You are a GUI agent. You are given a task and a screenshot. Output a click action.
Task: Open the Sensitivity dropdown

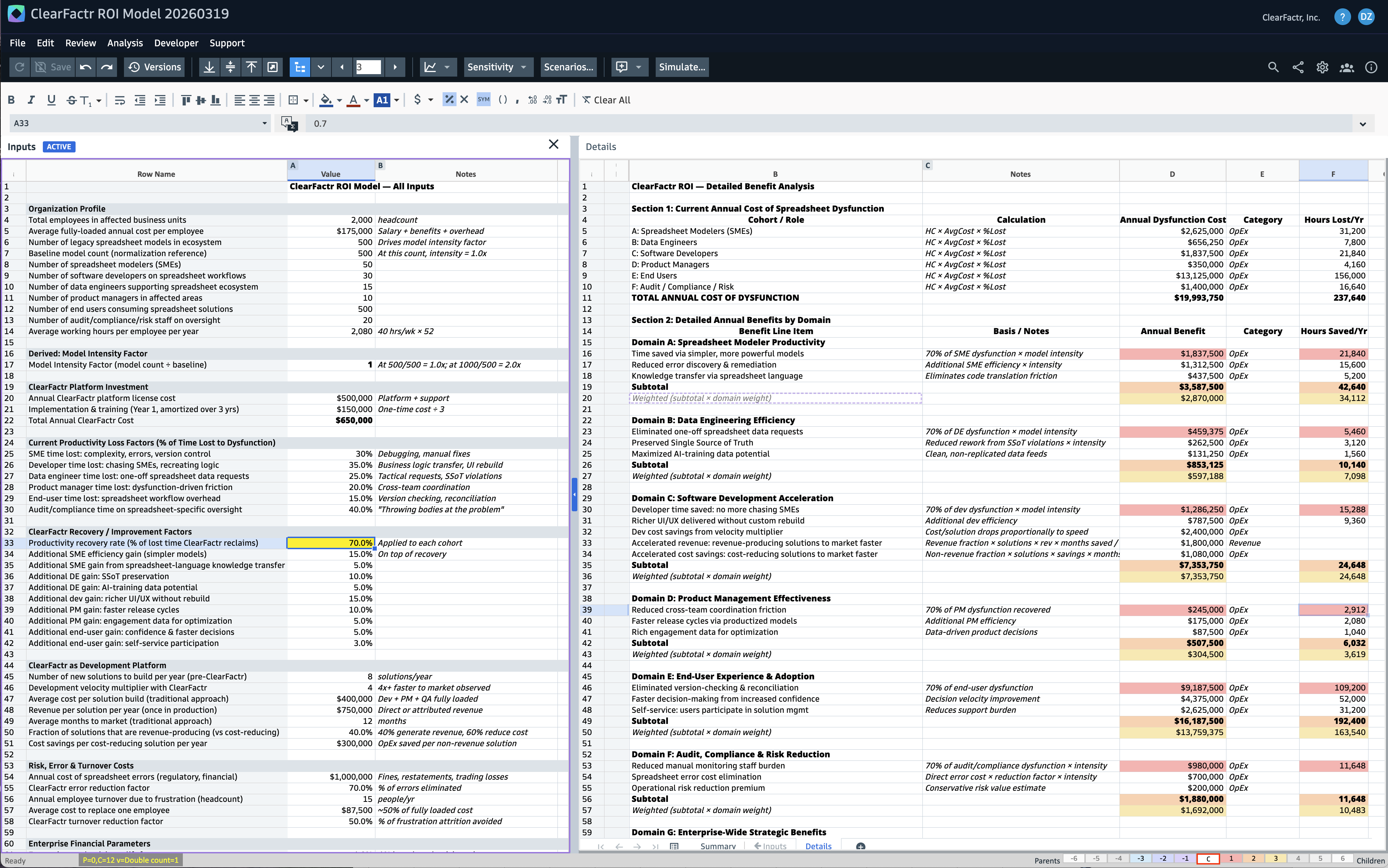497,67
